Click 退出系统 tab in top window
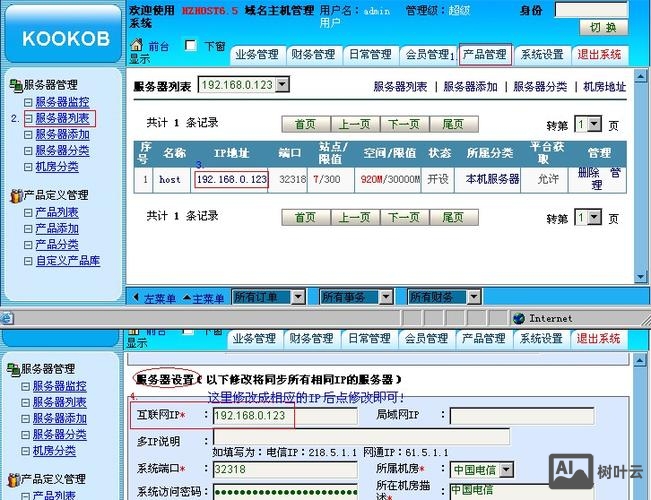The height and width of the screenshot is (500, 651). pos(599,55)
